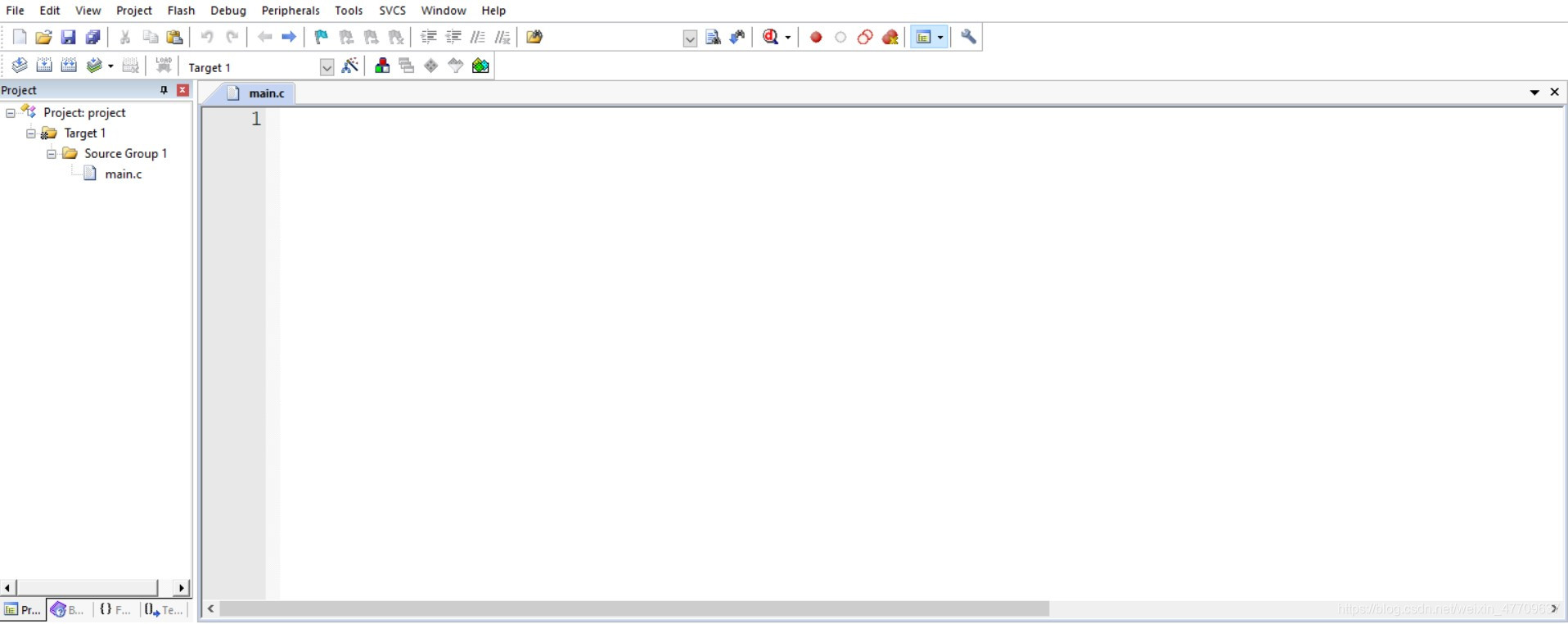Open the find text combo dropdown
The width and height of the screenshot is (1568, 624).
coord(690,38)
